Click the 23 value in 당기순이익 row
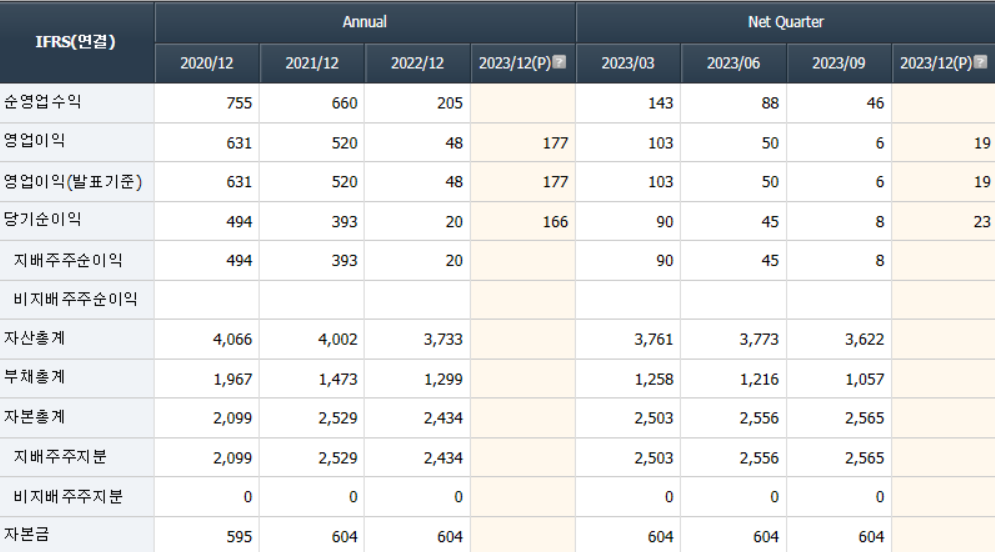 (982, 222)
